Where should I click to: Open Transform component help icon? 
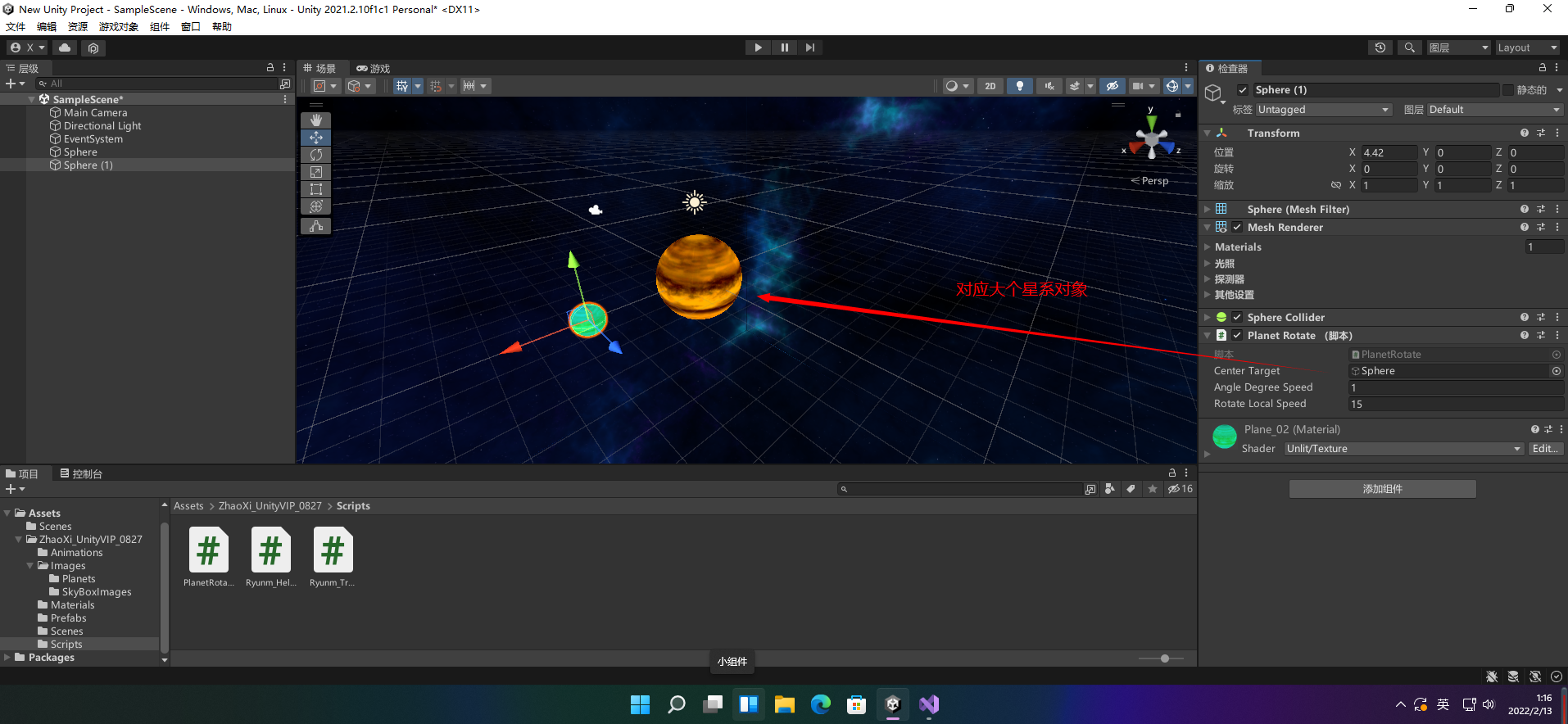[1524, 133]
